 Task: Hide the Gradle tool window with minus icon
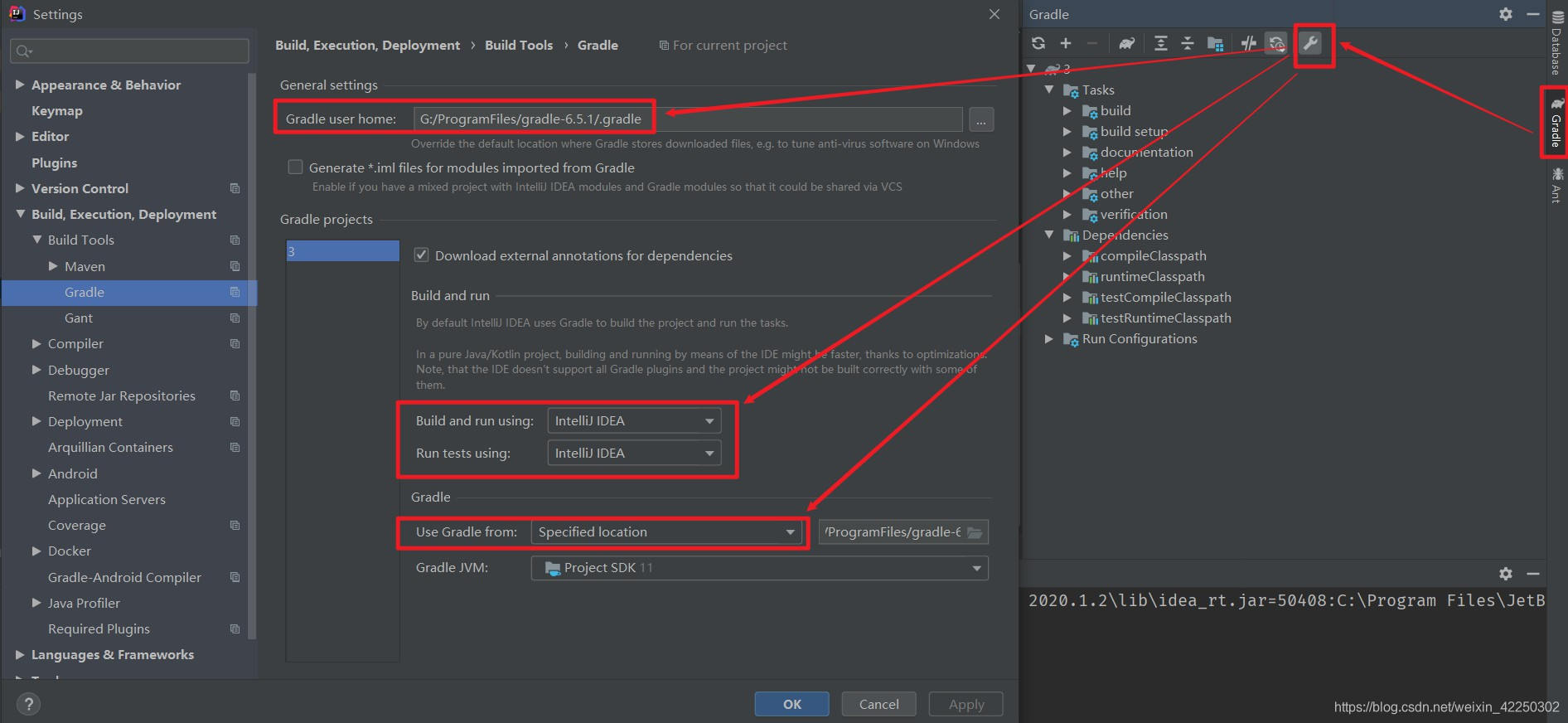click(1533, 14)
